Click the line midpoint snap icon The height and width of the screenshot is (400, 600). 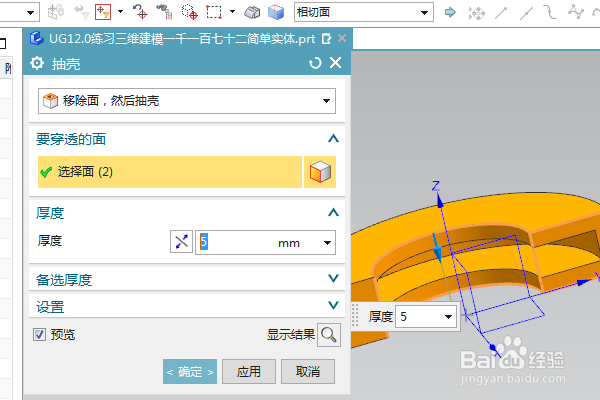527,13
